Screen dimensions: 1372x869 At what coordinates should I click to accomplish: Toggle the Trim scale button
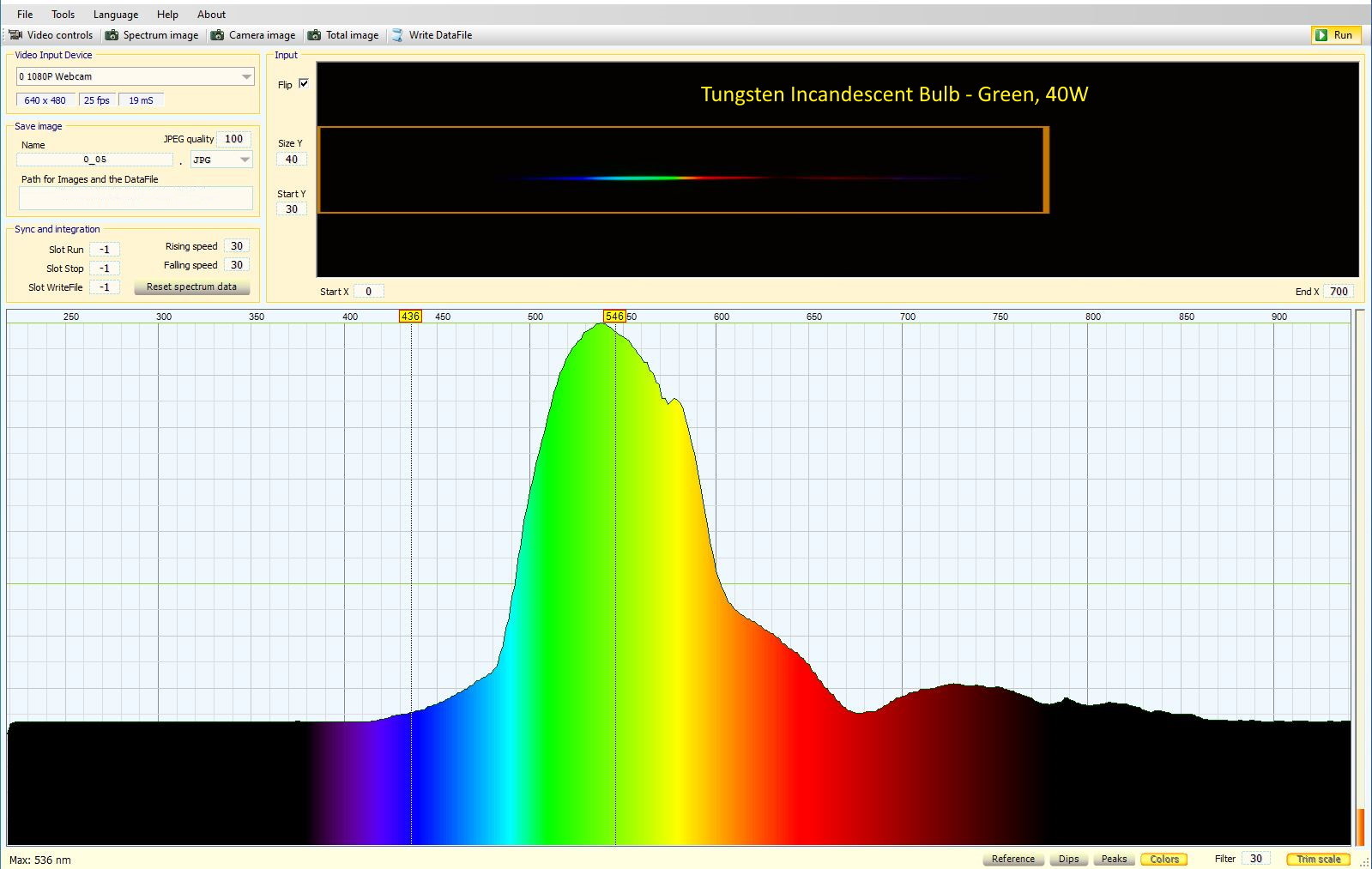(x=1319, y=859)
